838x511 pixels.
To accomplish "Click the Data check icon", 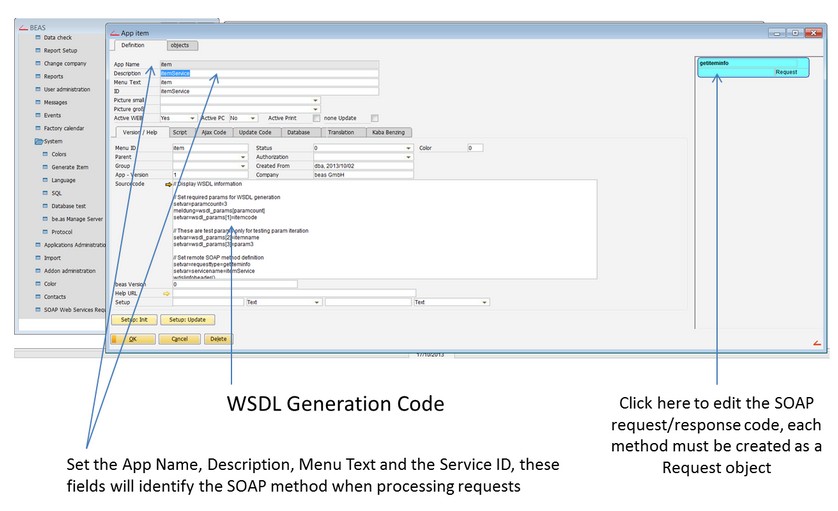I will pos(38,37).
